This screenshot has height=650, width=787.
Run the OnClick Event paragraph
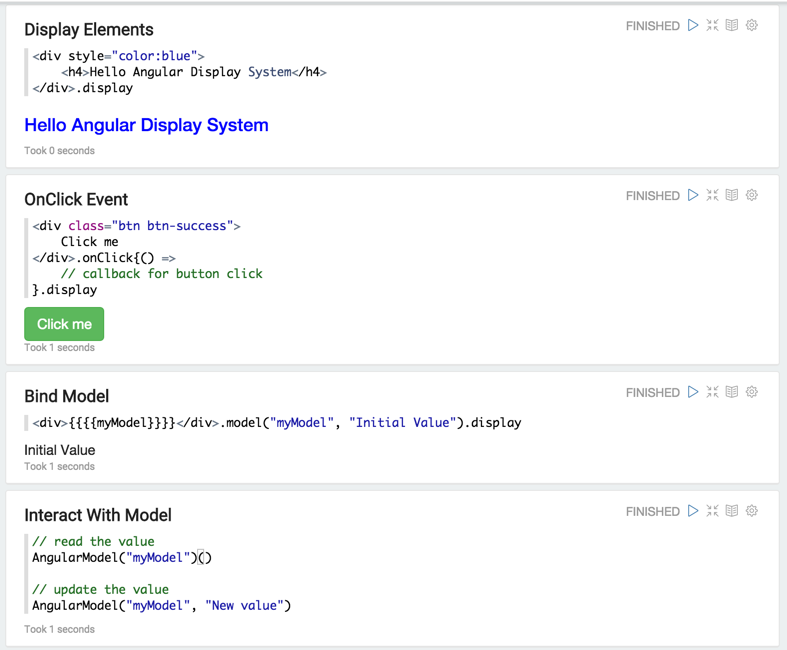coord(693,195)
